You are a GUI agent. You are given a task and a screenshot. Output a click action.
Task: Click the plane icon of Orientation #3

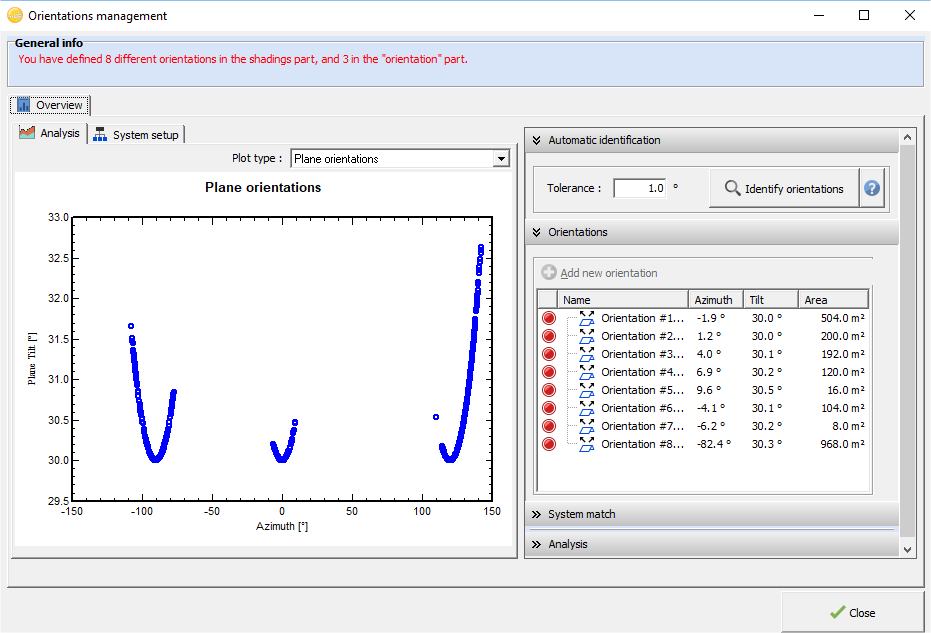(x=587, y=355)
